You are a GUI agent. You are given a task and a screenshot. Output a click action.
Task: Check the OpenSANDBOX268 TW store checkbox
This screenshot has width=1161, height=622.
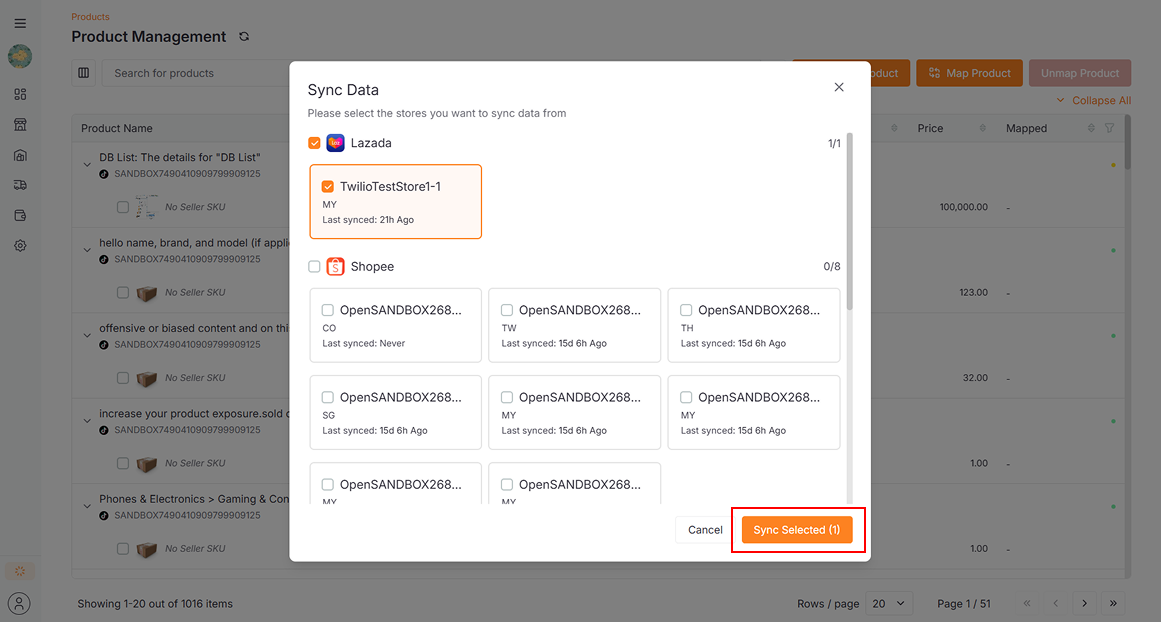506,310
